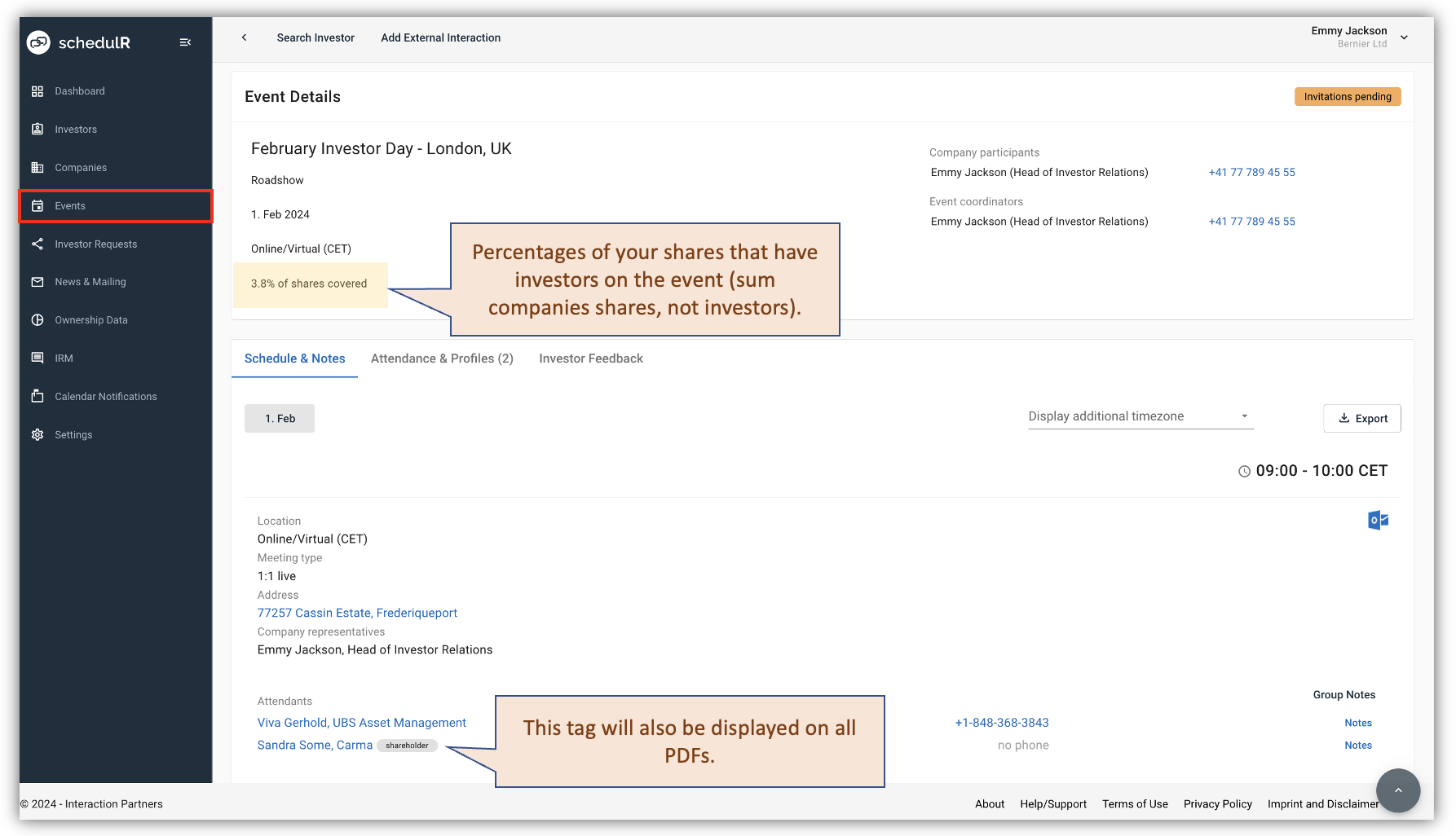Viewport: 1456px width, 836px height.
Task: Open the Companies section
Action: (80, 167)
